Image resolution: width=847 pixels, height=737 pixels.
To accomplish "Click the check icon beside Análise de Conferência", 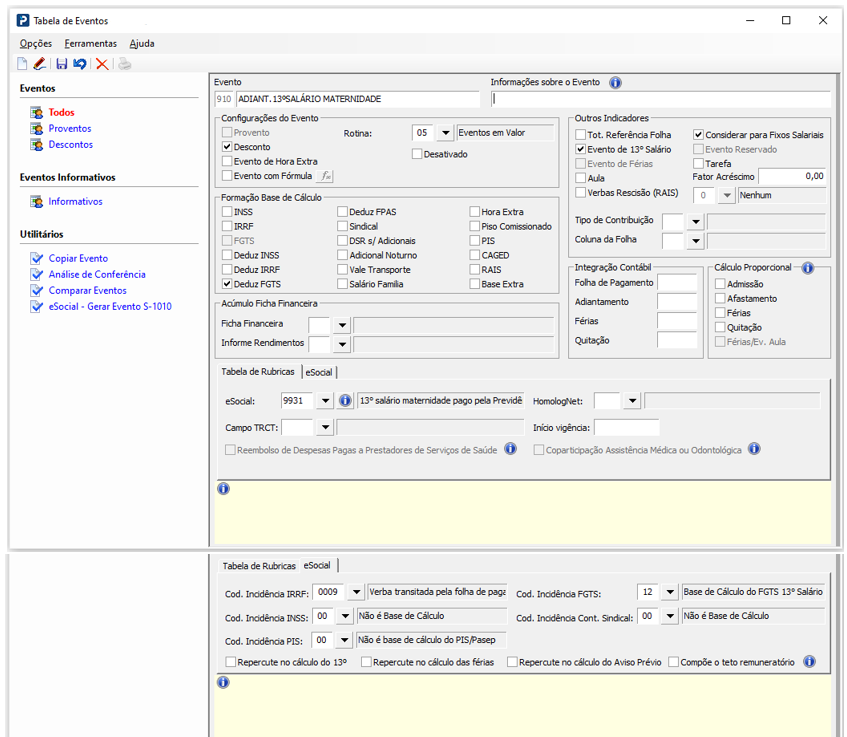I will tap(36, 274).
